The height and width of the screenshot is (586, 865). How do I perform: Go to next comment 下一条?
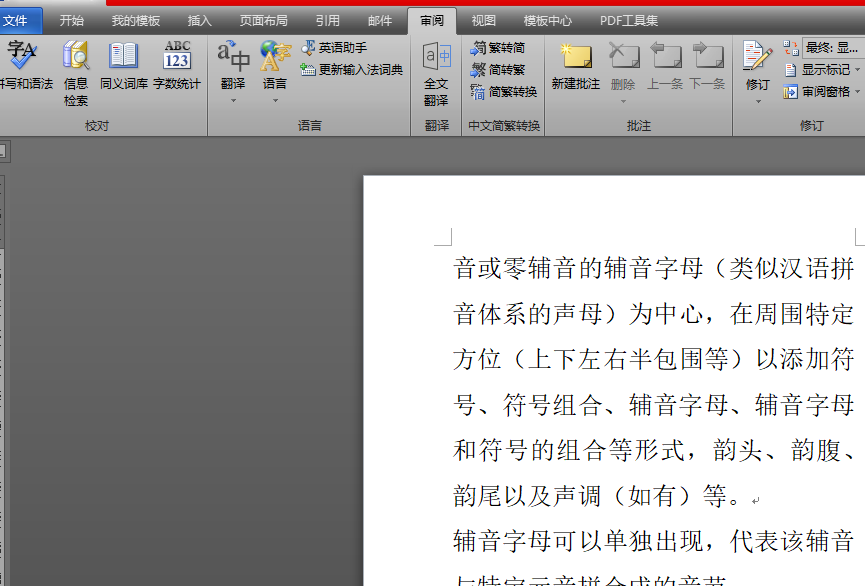707,65
